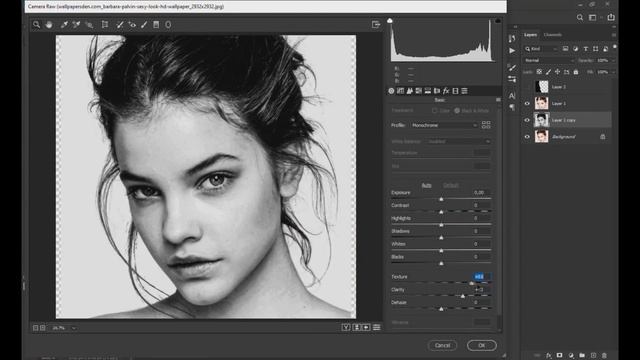Viewport: 640px width, 360px height.
Task: Select the Zoom tool in Camera Raw toolbar
Action: (36, 25)
